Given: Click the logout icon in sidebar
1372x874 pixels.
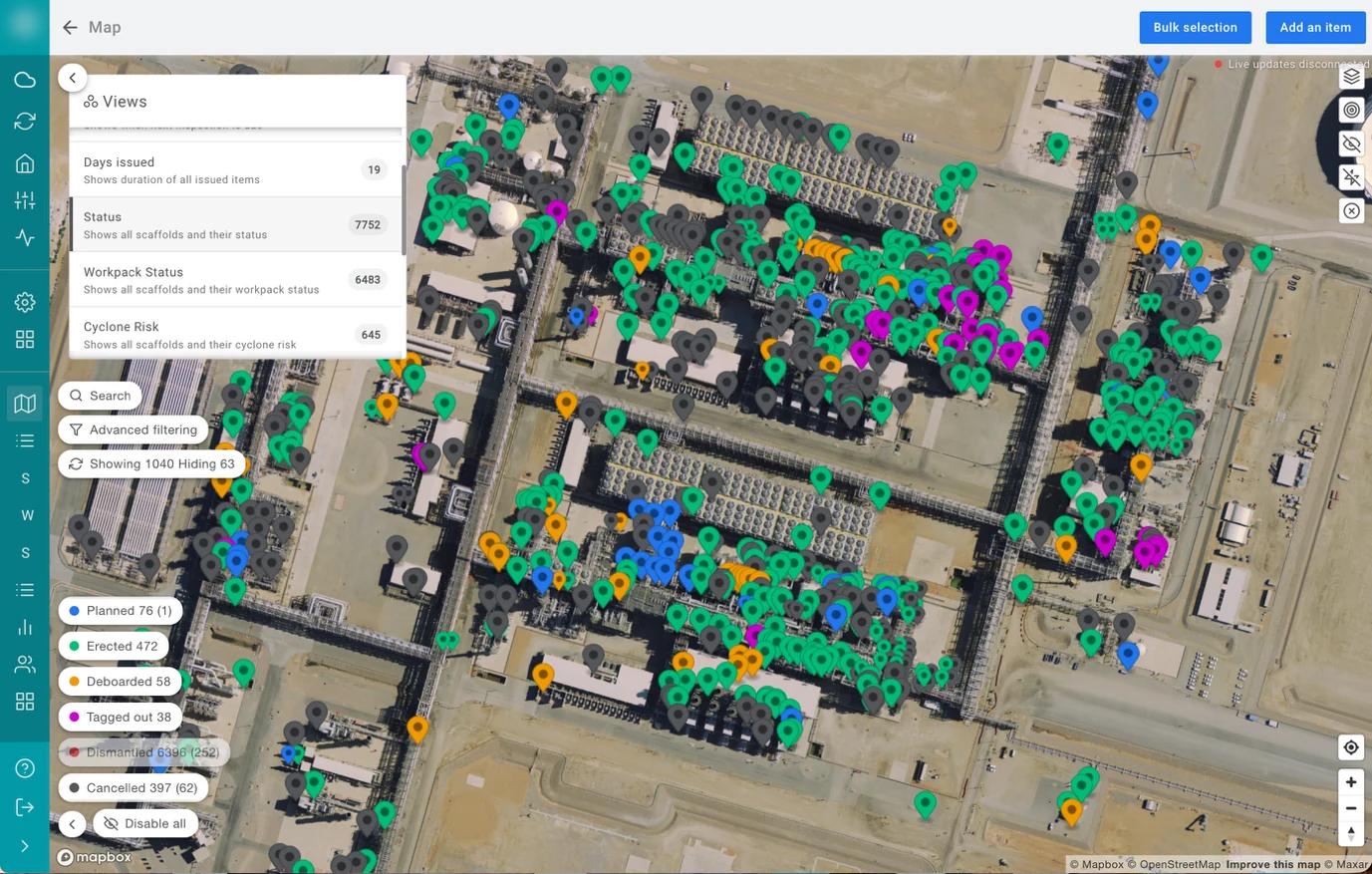Looking at the screenshot, I should (x=25, y=807).
